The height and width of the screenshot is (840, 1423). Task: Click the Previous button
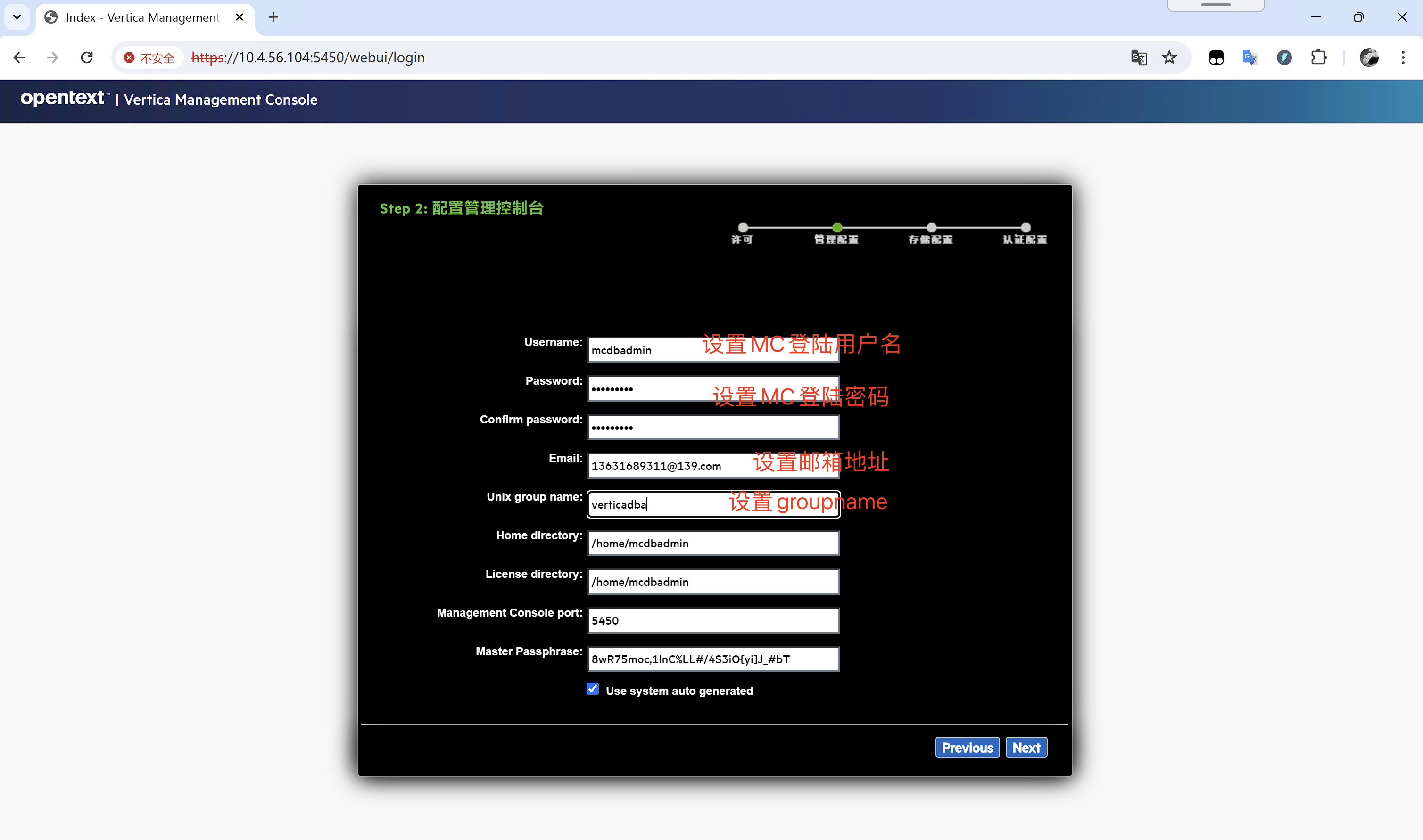tap(967, 747)
